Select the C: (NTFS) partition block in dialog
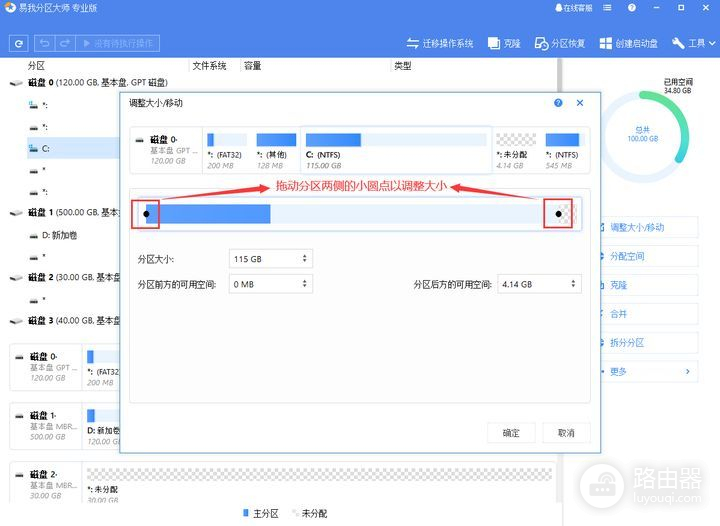The width and height of the screenshot is (720, 526). click(x=397, y=147)
